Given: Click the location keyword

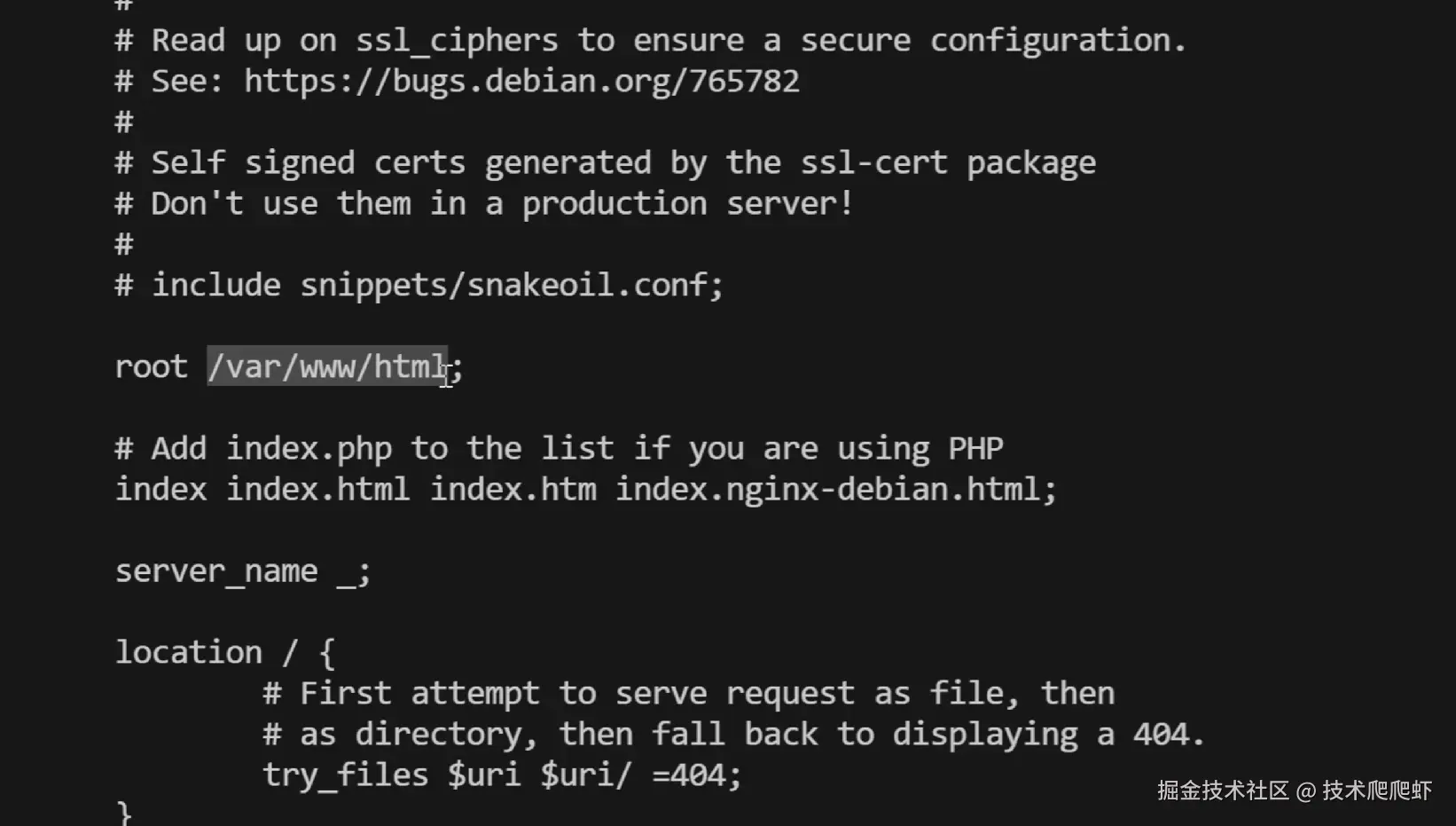Looking at the screenshot, I should click(188, 653).
